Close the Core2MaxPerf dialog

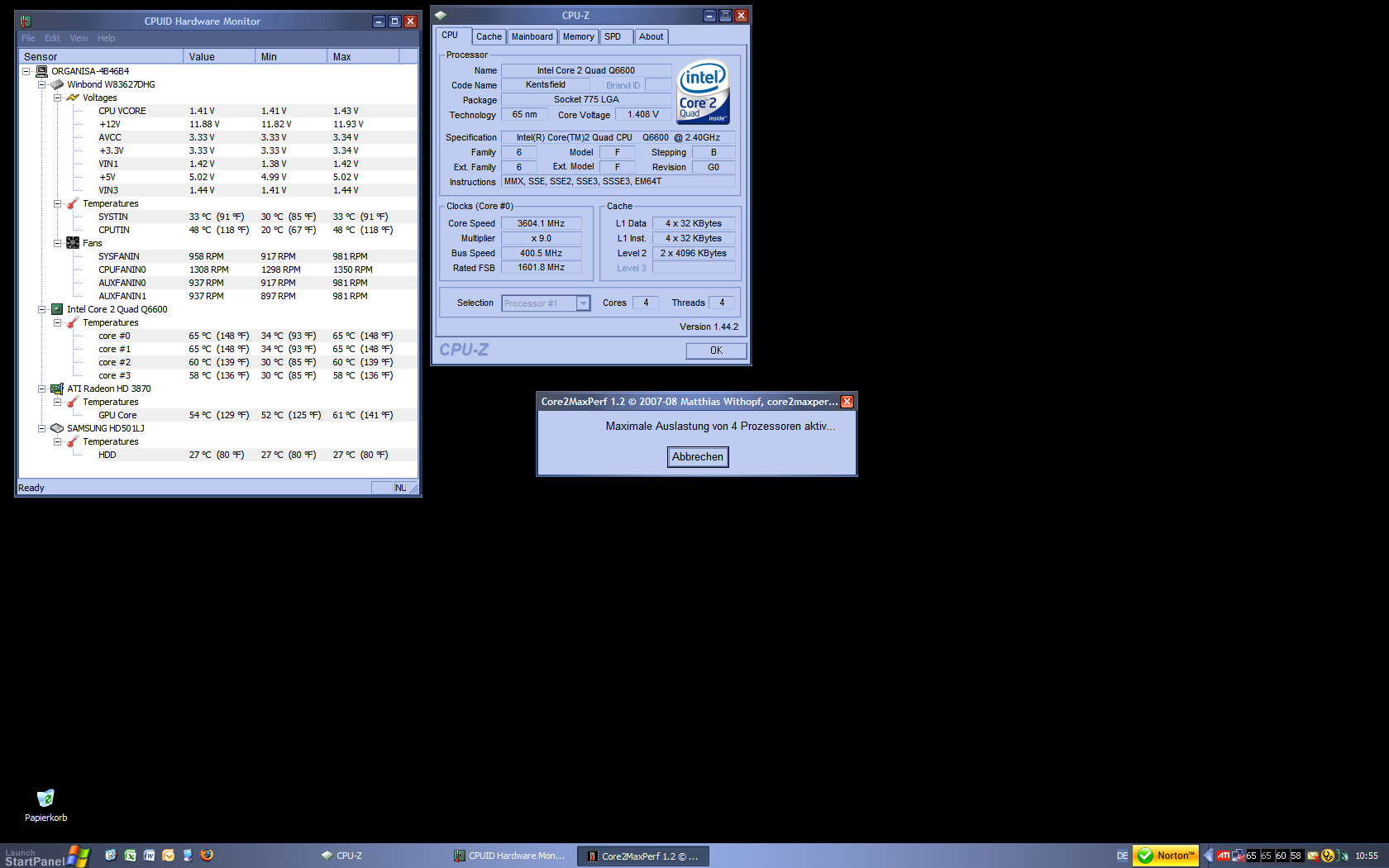tap(847, 402)
